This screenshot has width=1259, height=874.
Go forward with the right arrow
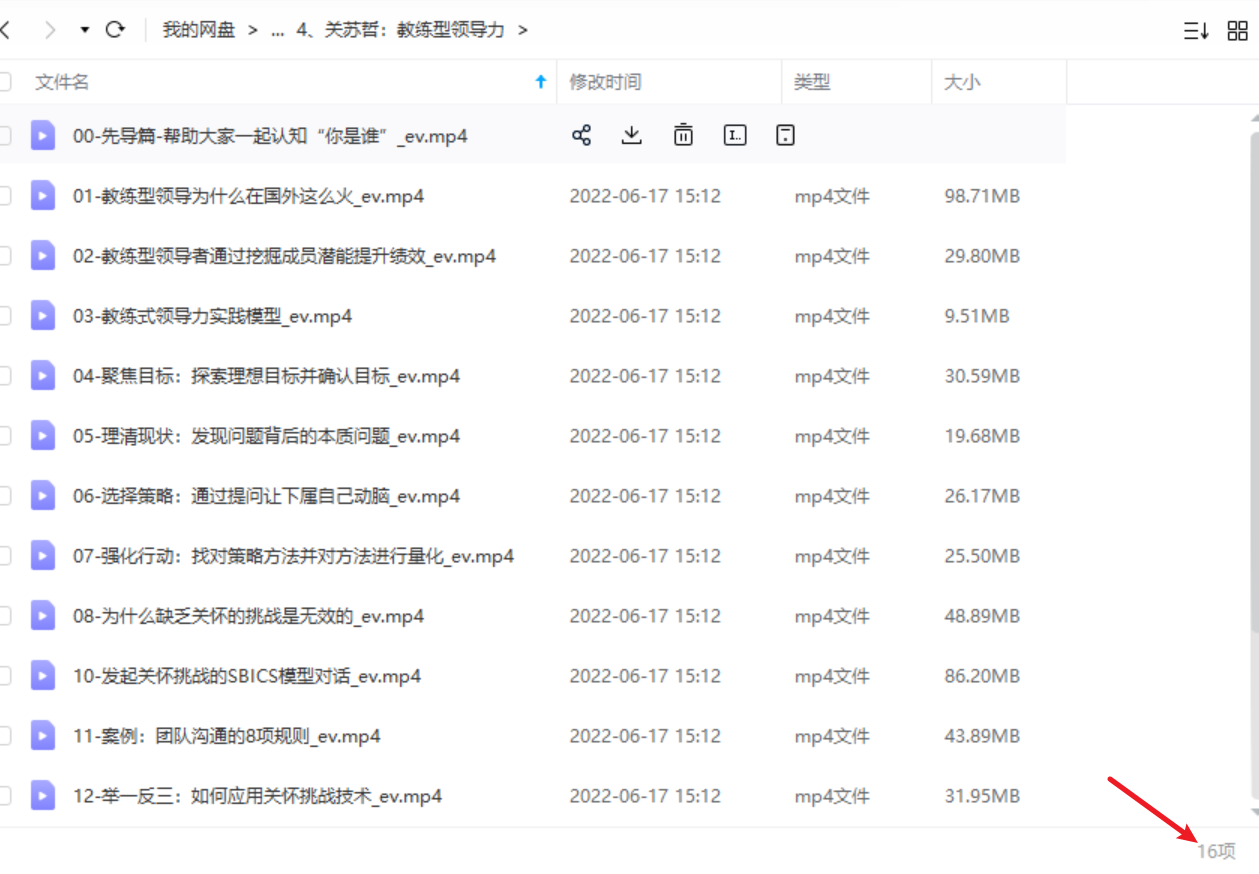tap(50, 30)
